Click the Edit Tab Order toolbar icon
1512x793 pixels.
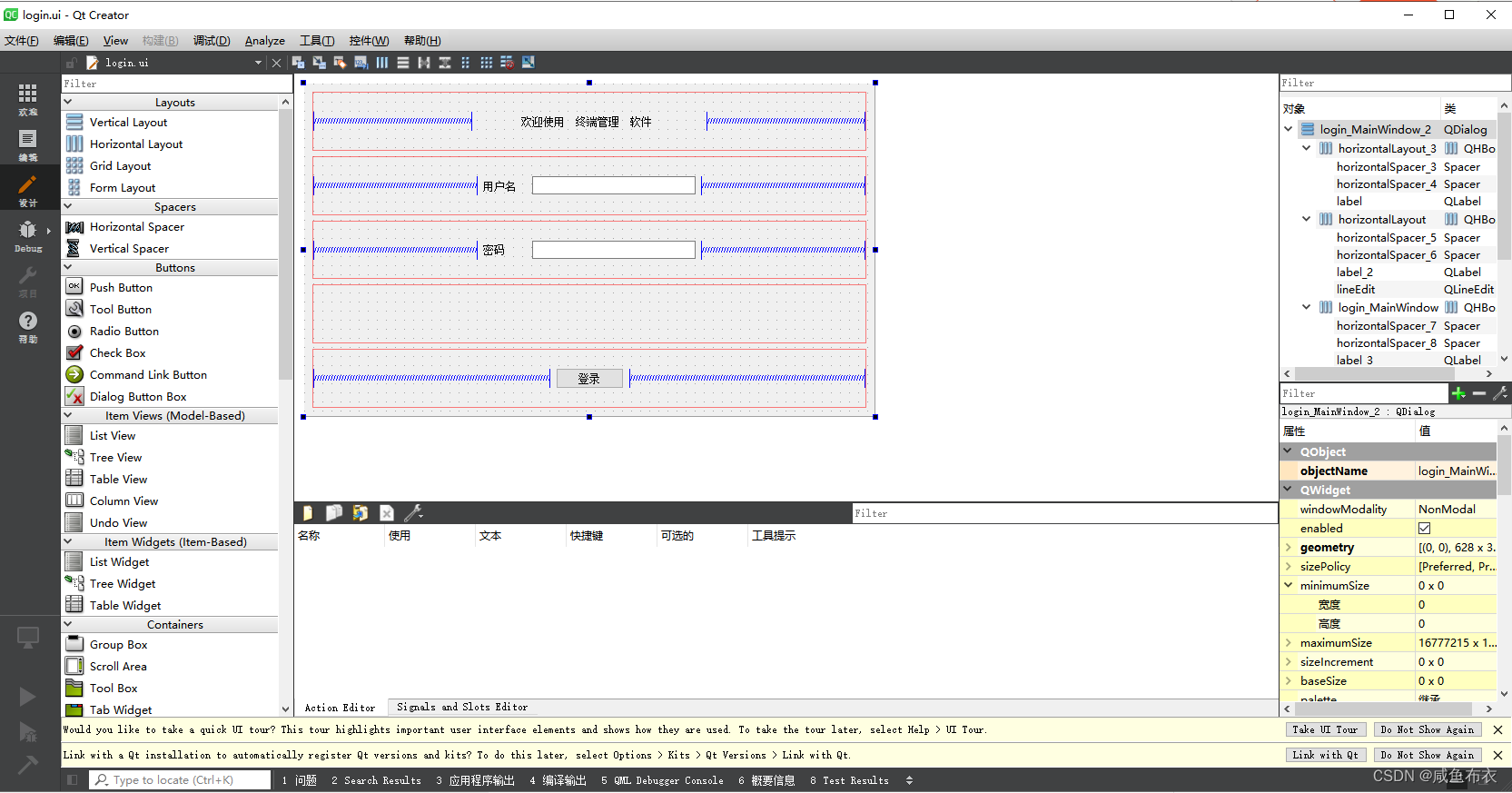click(x=361, y=63)
